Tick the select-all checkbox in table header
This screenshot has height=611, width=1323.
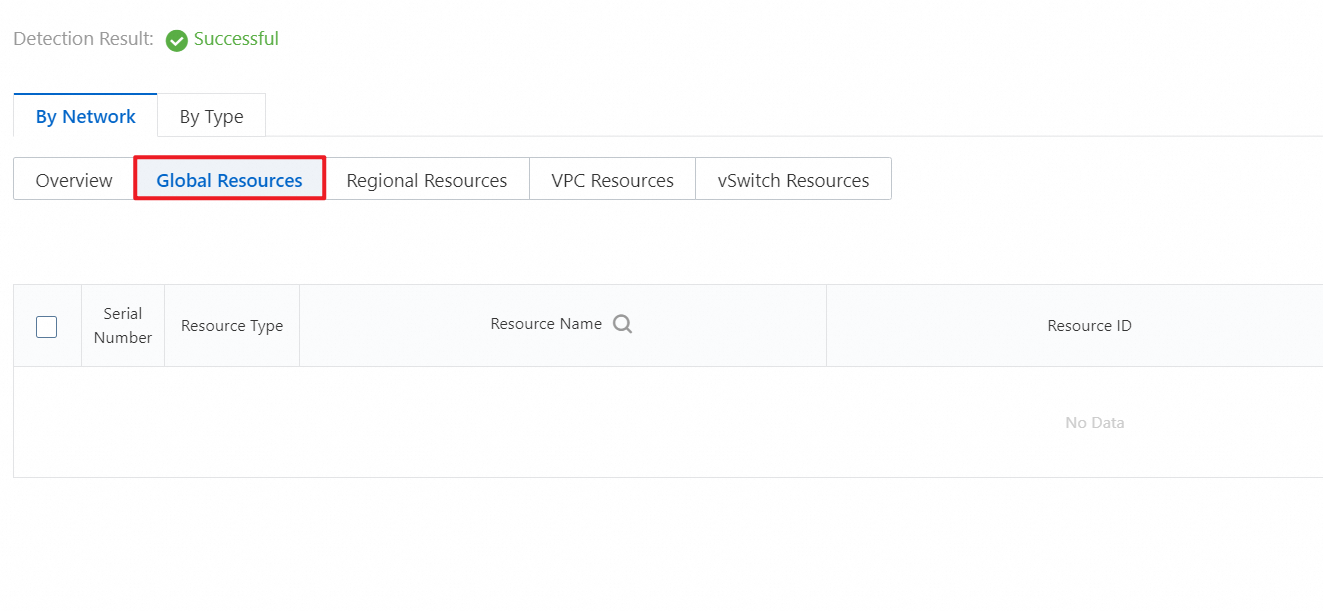tap(46, 326)
